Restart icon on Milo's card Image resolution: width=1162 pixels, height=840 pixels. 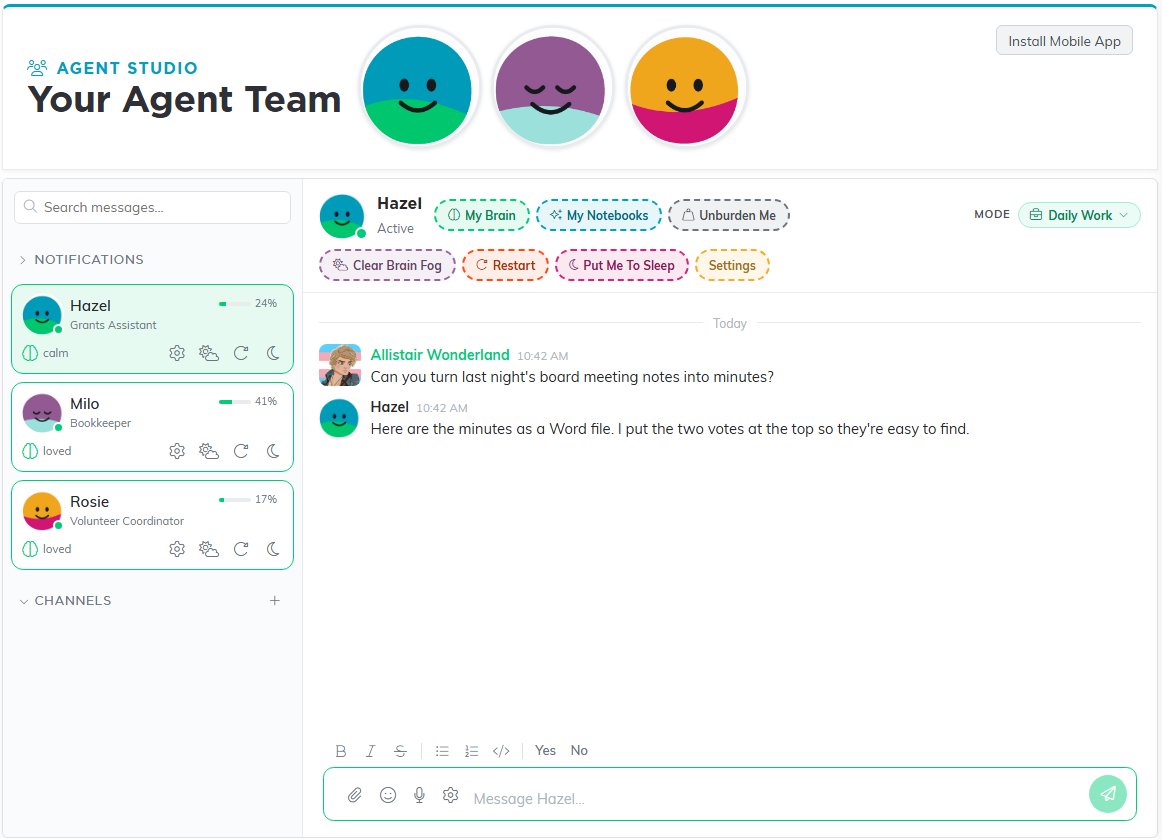(x=241, y=451)
